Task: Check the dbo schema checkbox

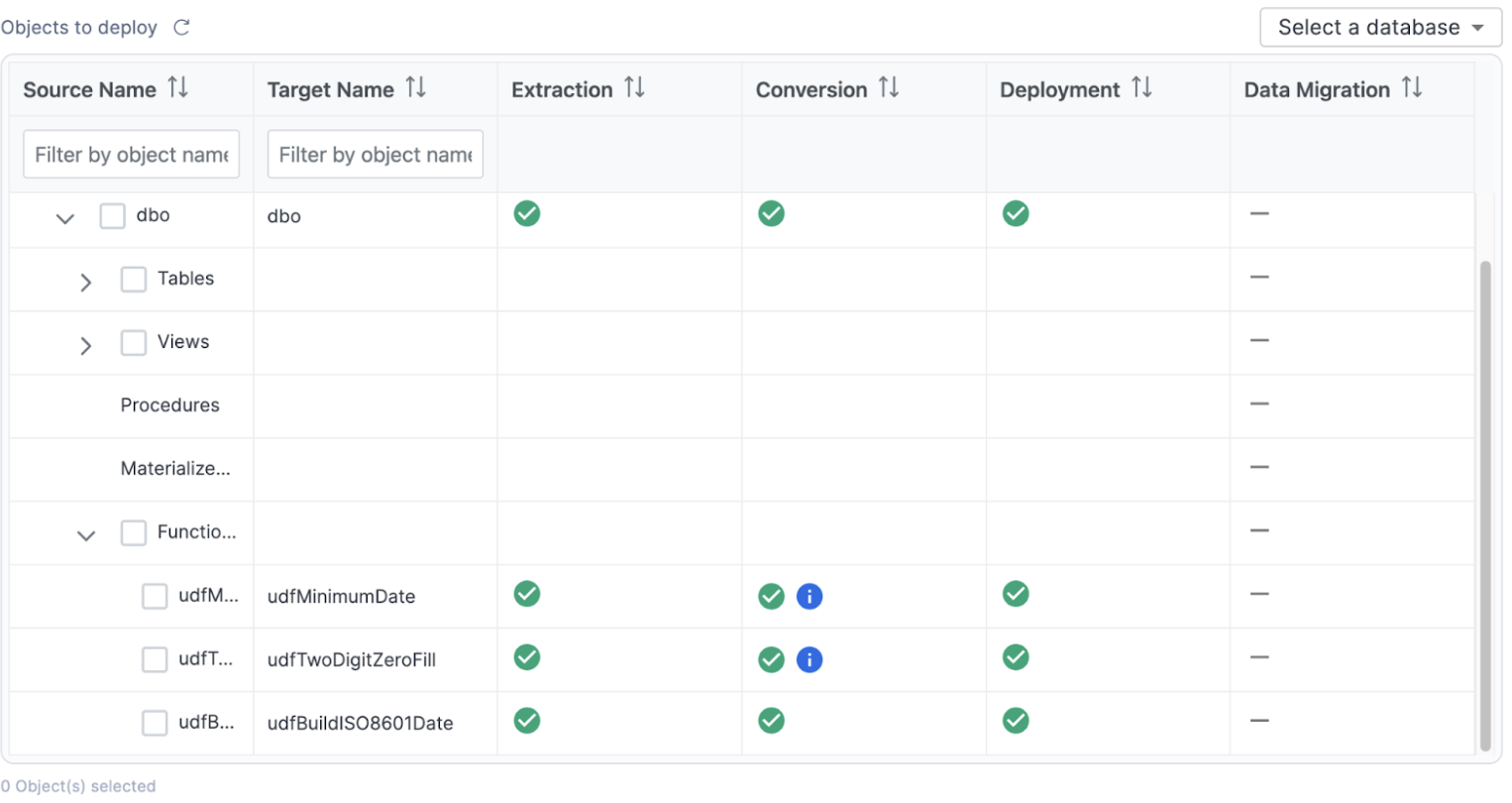Action: pyautogui.click(x=112, y=215)
